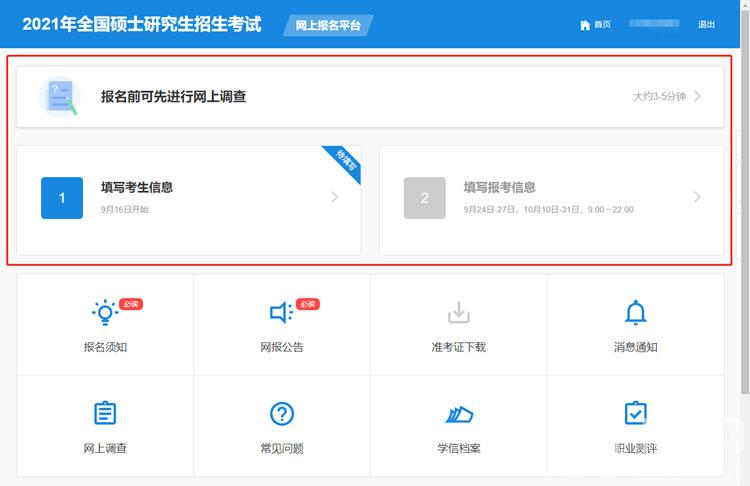Viewport: 750px width, 486px height.
Task: Click the download 准考证下载 icon
Action: click(459, 312)
